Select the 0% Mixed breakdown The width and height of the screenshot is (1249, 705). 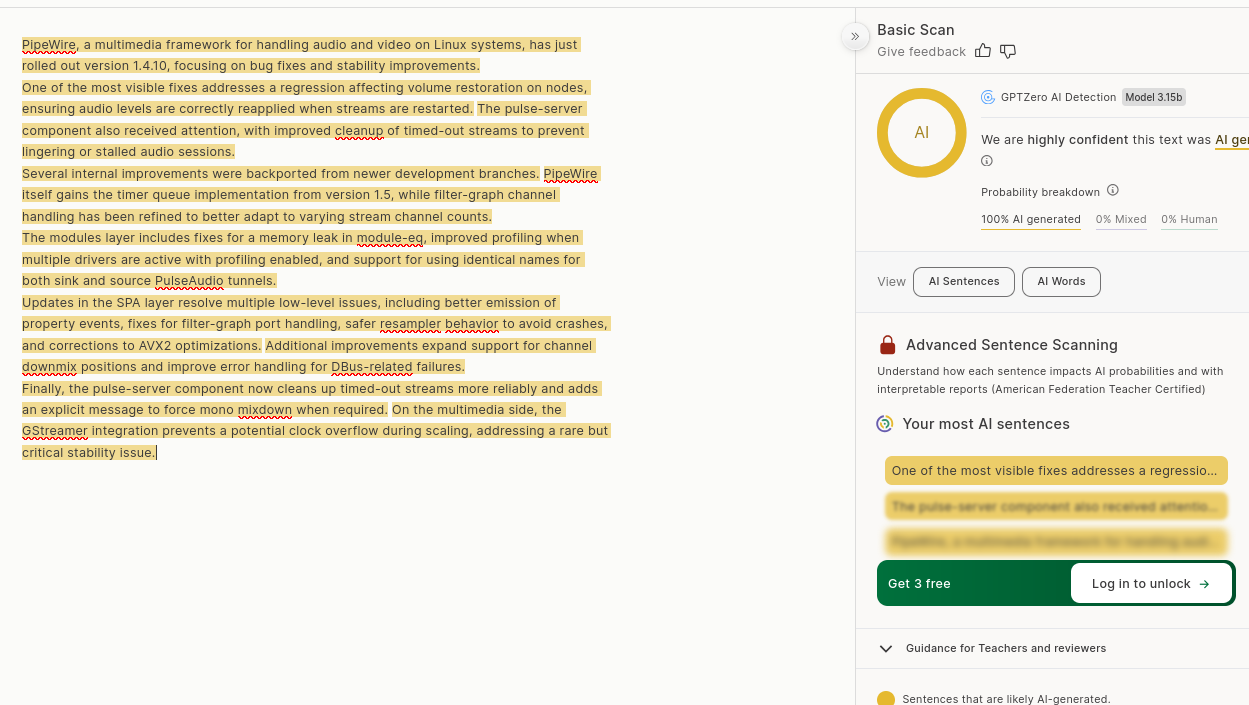pos(1120,220)
